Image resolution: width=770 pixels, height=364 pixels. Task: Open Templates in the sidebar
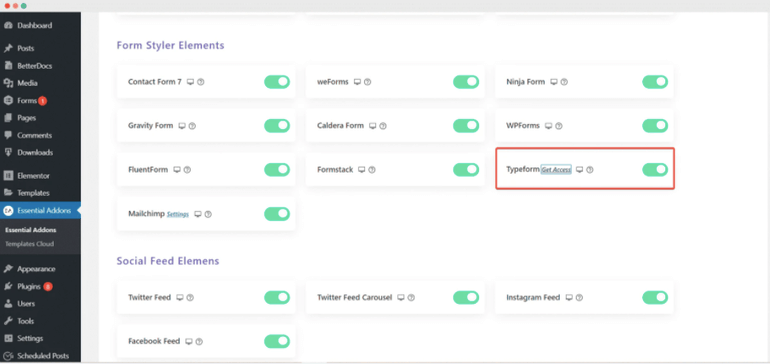40,193
